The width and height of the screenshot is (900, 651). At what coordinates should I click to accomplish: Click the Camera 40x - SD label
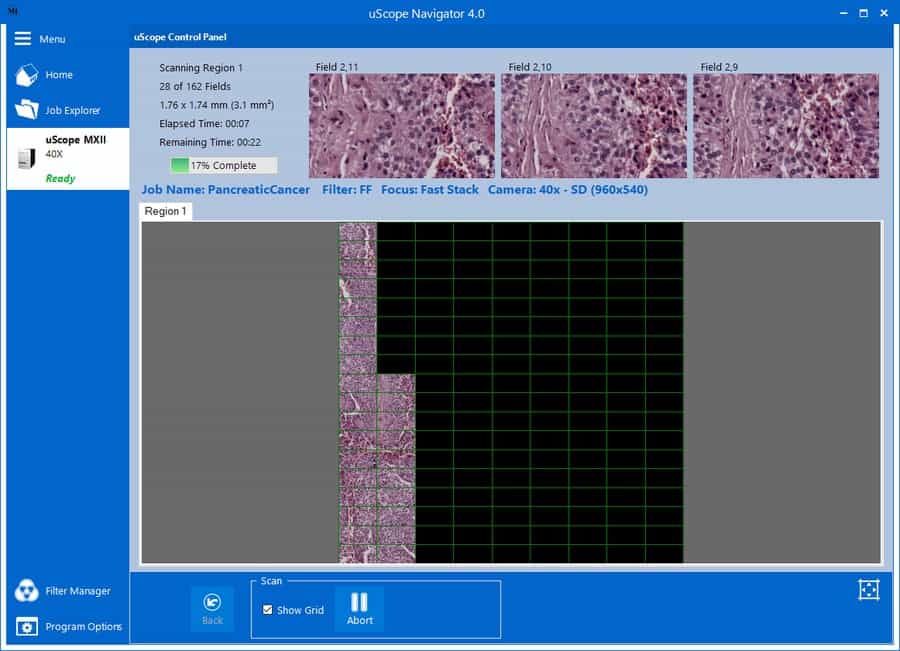pos(567,190)
